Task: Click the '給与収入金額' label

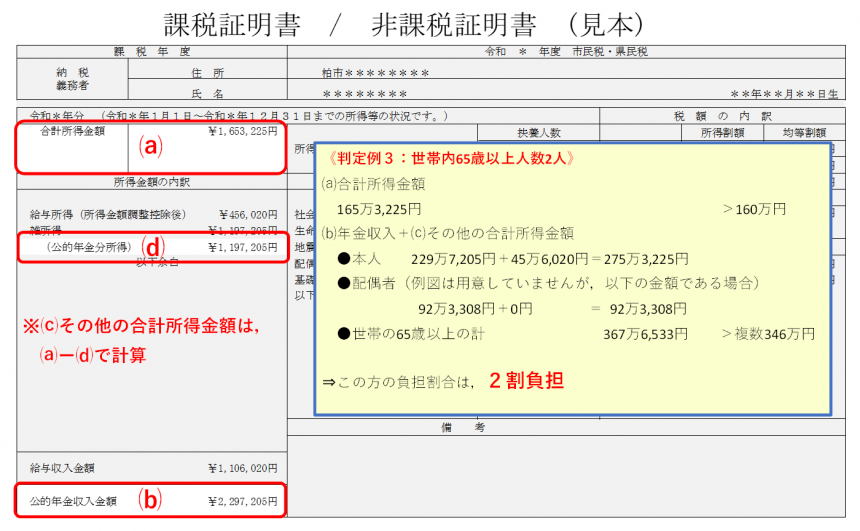Action: tap(62, 468)
